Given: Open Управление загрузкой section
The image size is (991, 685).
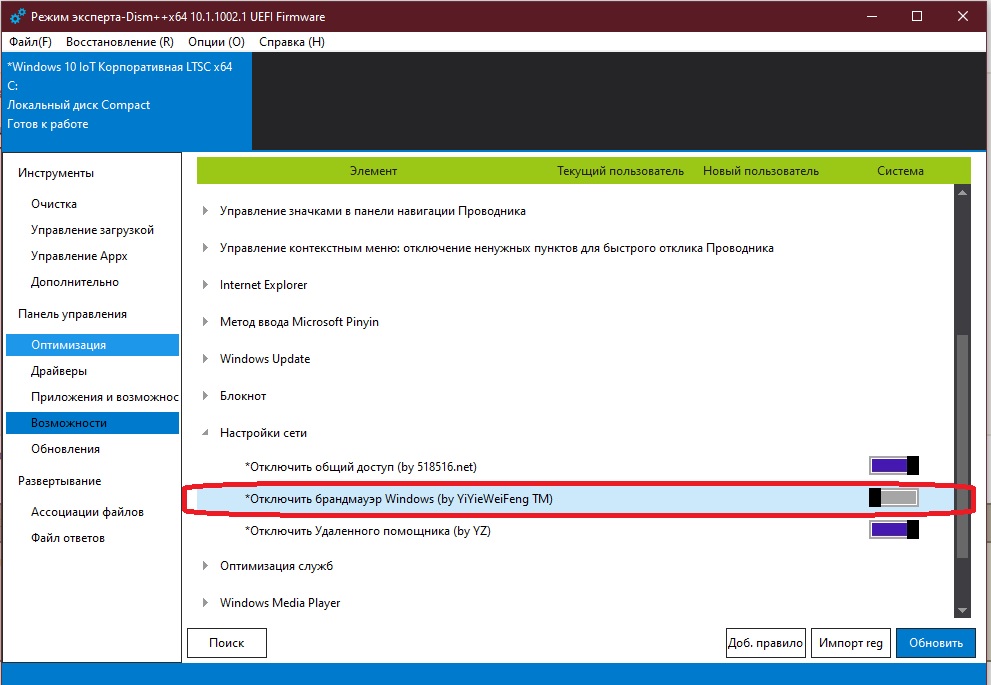Looking at the screenshot, I should tap(92, 230).
